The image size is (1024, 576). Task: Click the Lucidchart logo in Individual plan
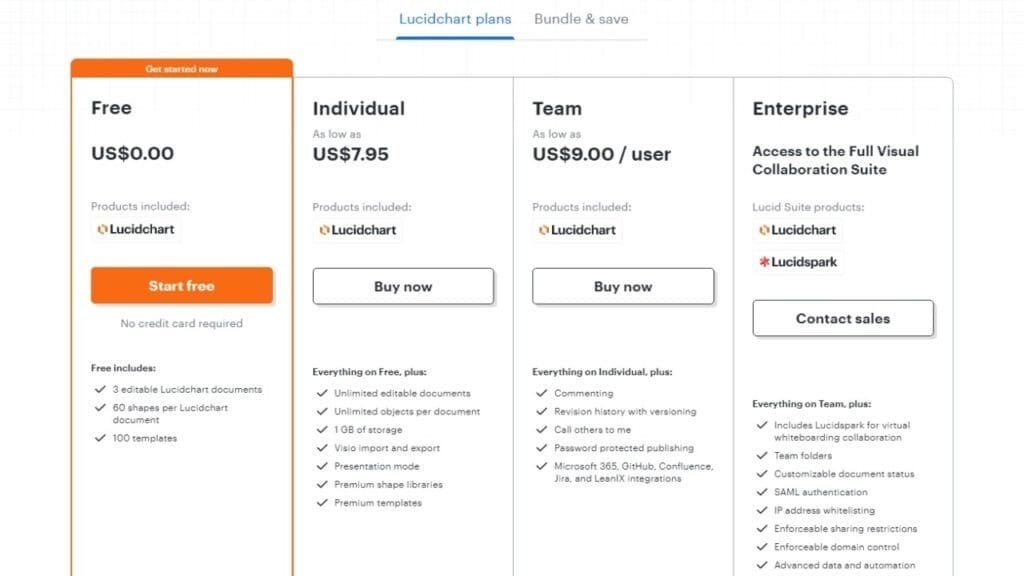357,230
